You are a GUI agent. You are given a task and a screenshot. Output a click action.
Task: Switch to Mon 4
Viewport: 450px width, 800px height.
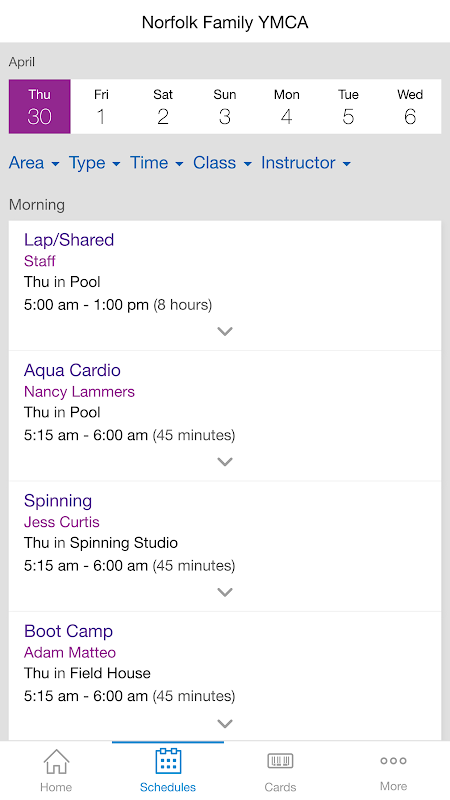click(286, 107)
